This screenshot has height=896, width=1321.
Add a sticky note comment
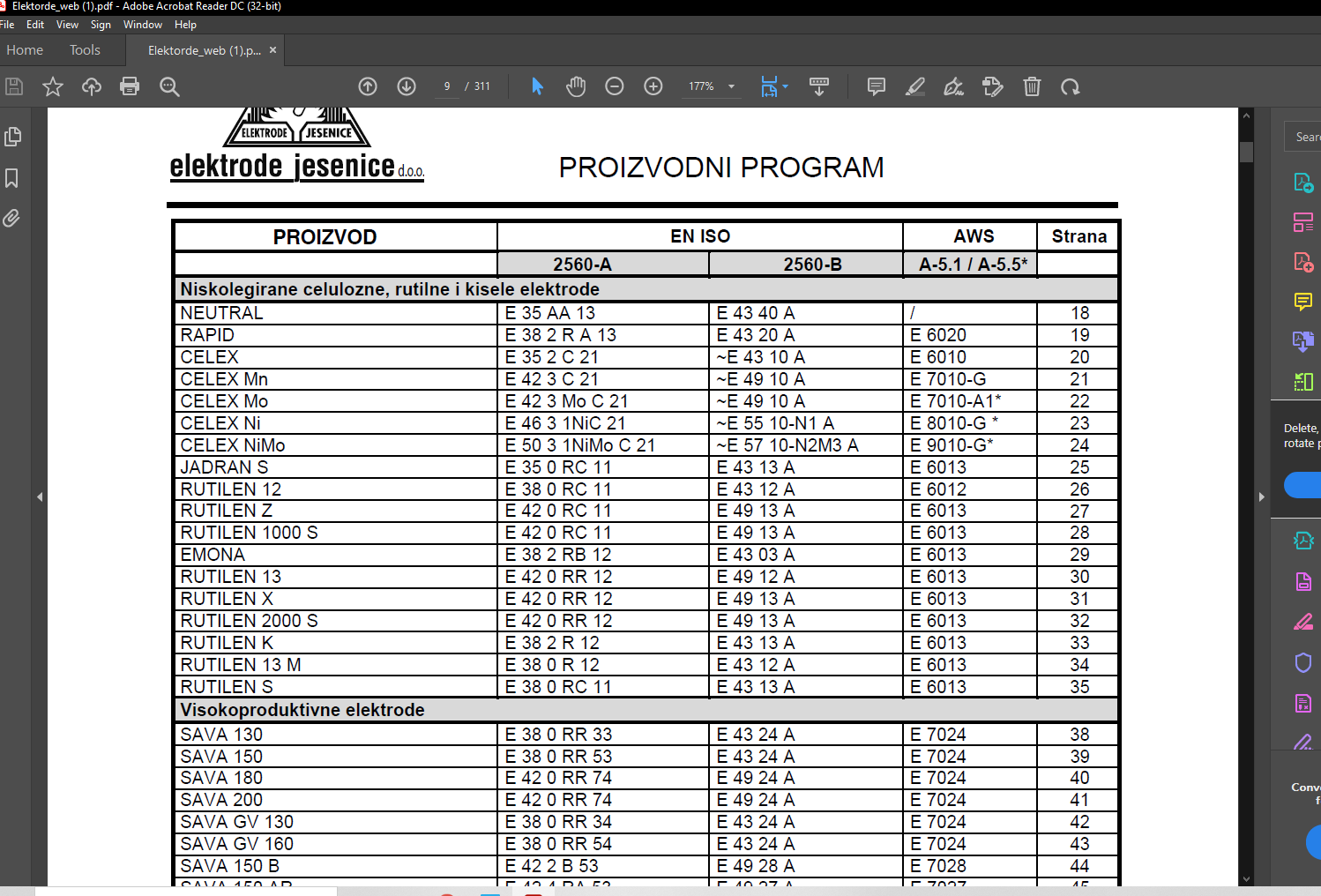pyautogui.click(x=877, y=86)
